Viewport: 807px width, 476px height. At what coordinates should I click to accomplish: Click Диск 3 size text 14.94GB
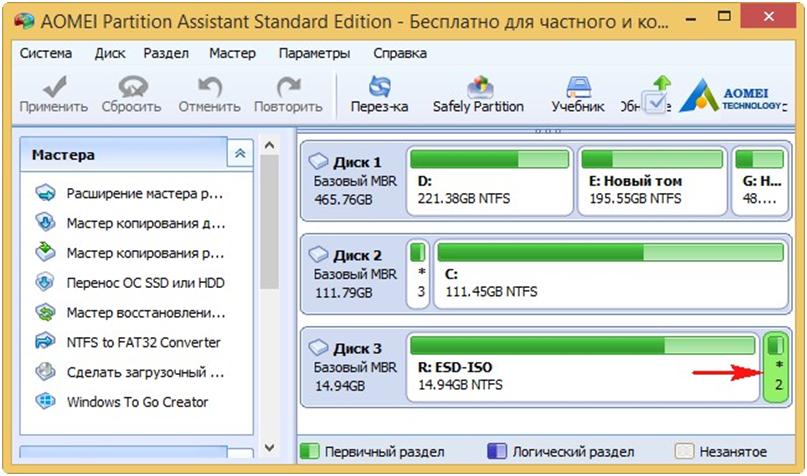(340, 386)
